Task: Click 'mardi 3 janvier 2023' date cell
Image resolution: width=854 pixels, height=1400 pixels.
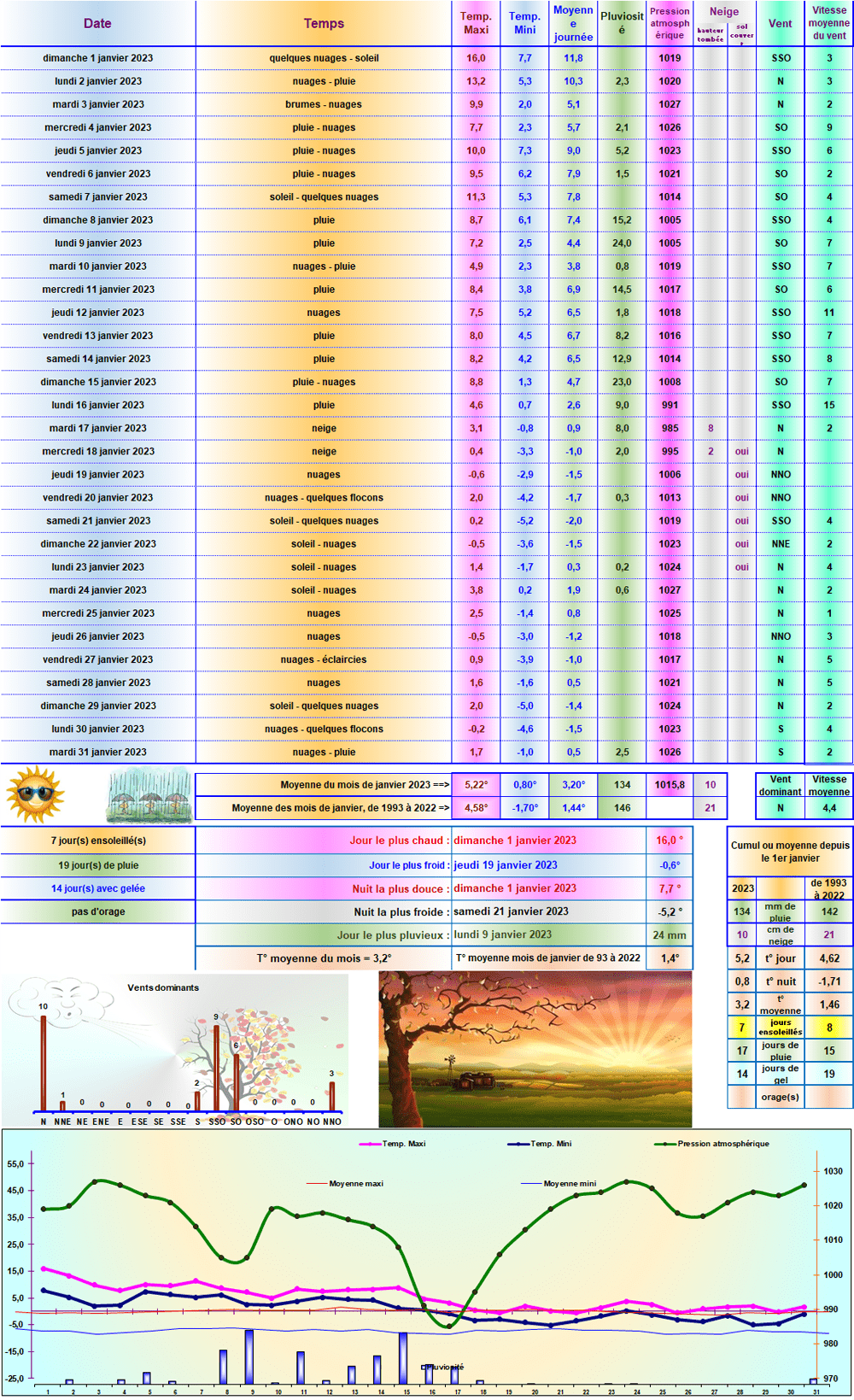Action: click(97, 104)
